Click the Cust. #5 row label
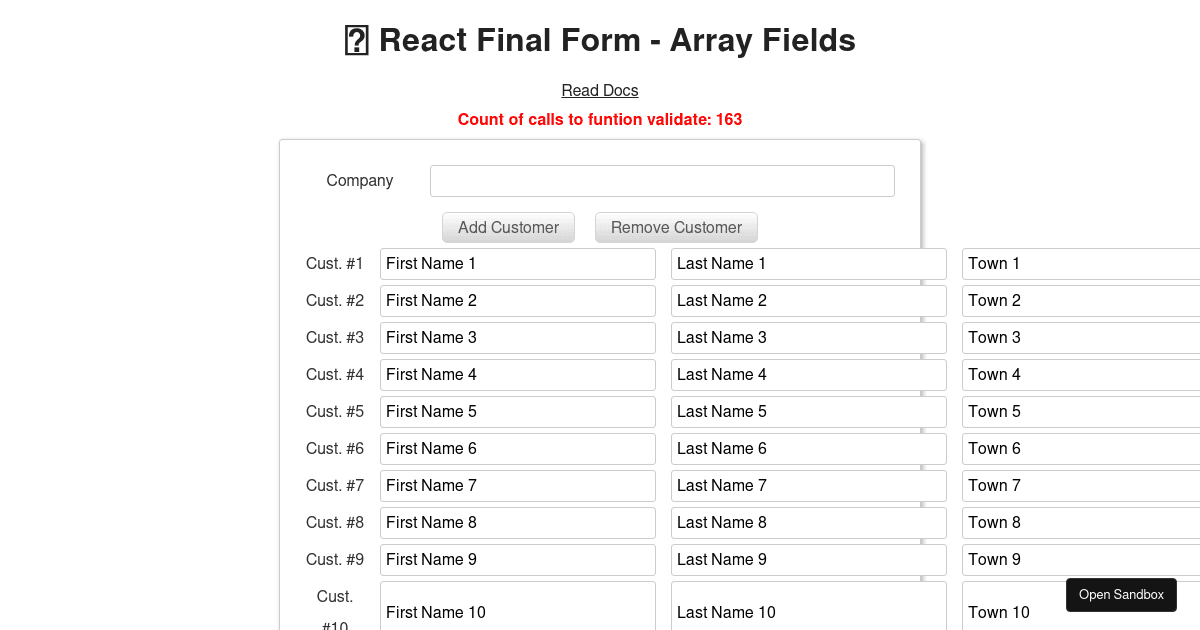 click(x=335, y=412)
